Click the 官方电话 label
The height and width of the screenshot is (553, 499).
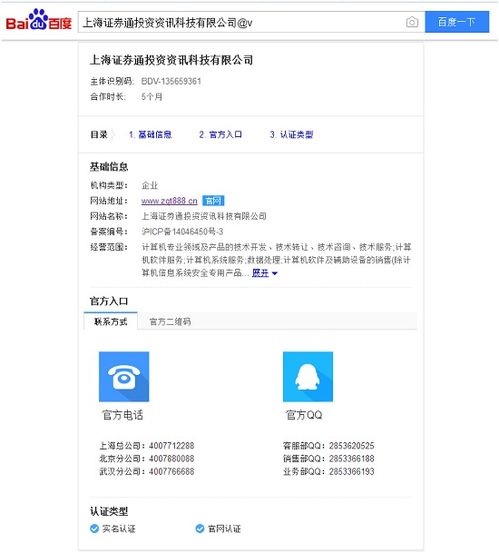[x=123, y=415]
